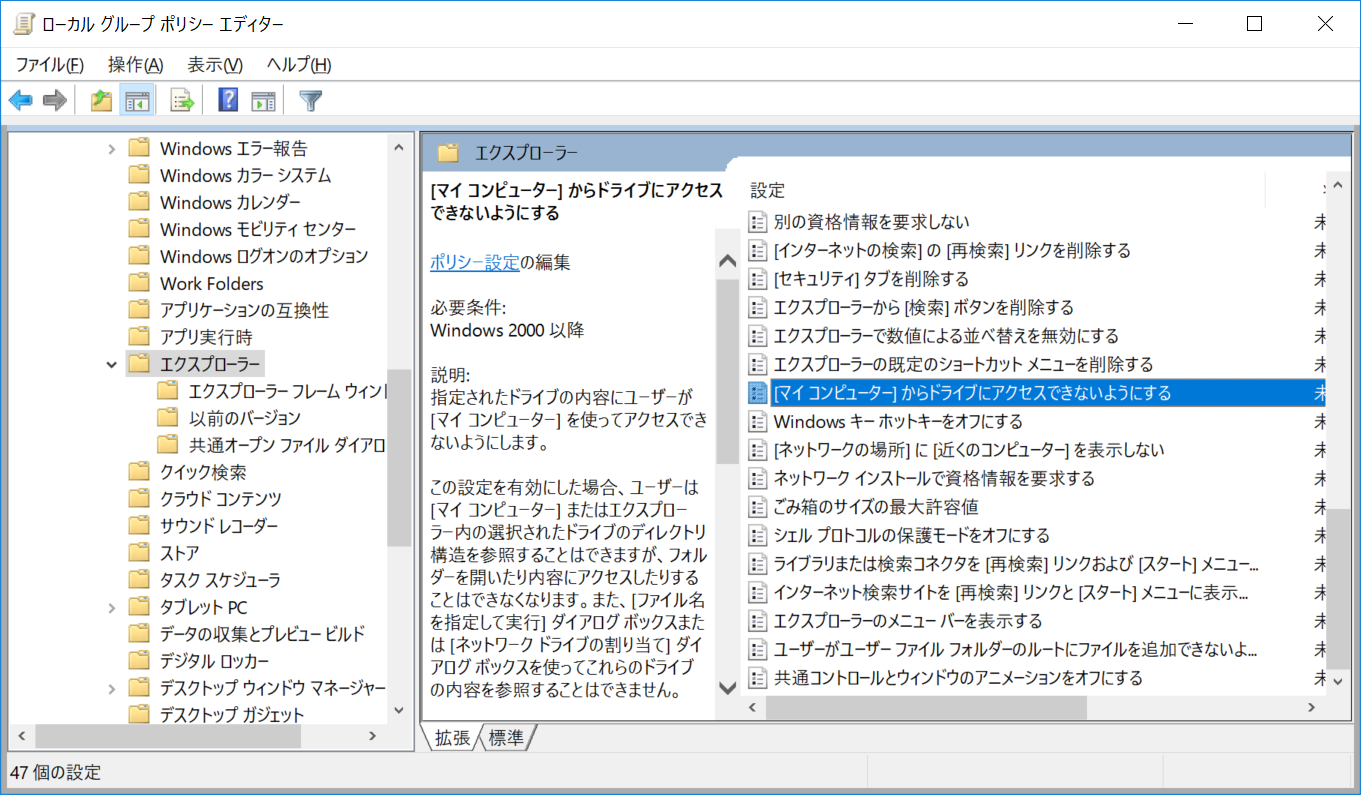1361x795 pixels.
Task: Select データの収集とプレビュー ビルド in tree
Action: [262, 634]
